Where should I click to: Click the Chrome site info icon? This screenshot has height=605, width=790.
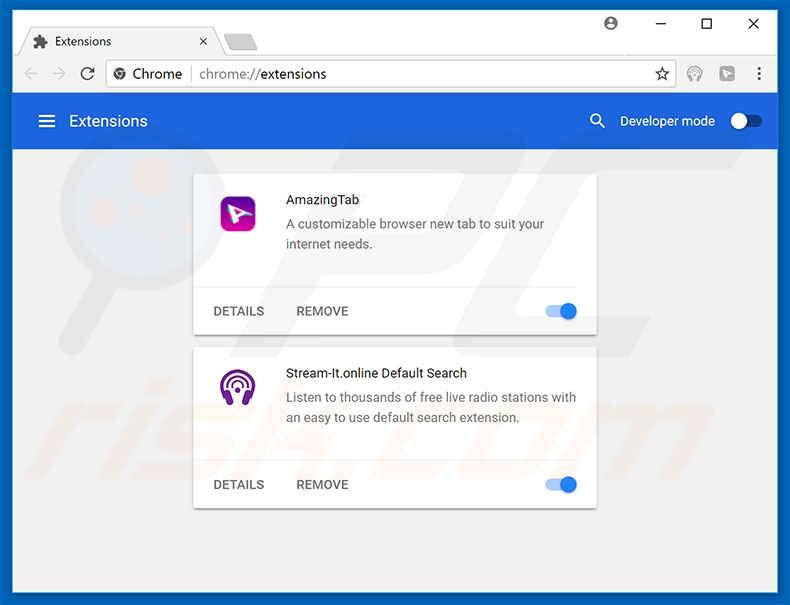[119, 74]
